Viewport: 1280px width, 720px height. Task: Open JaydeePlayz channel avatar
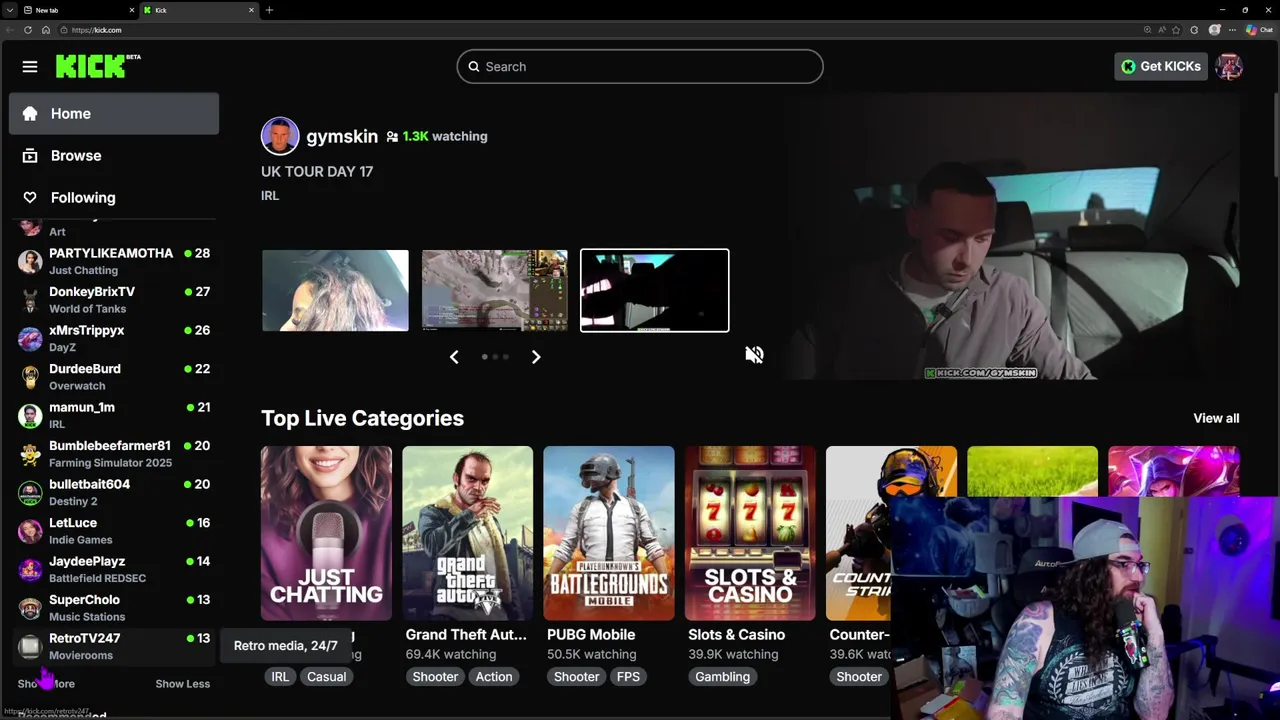pos(30,570)
